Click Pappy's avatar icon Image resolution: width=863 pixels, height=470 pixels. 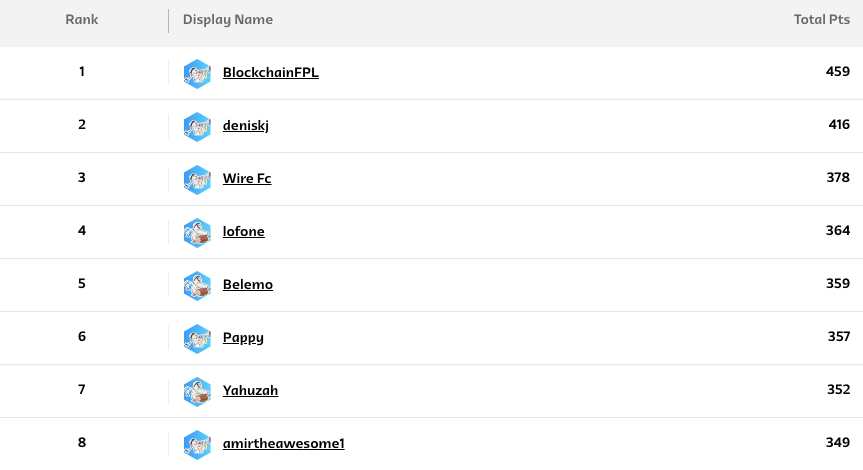pos(197,338)
